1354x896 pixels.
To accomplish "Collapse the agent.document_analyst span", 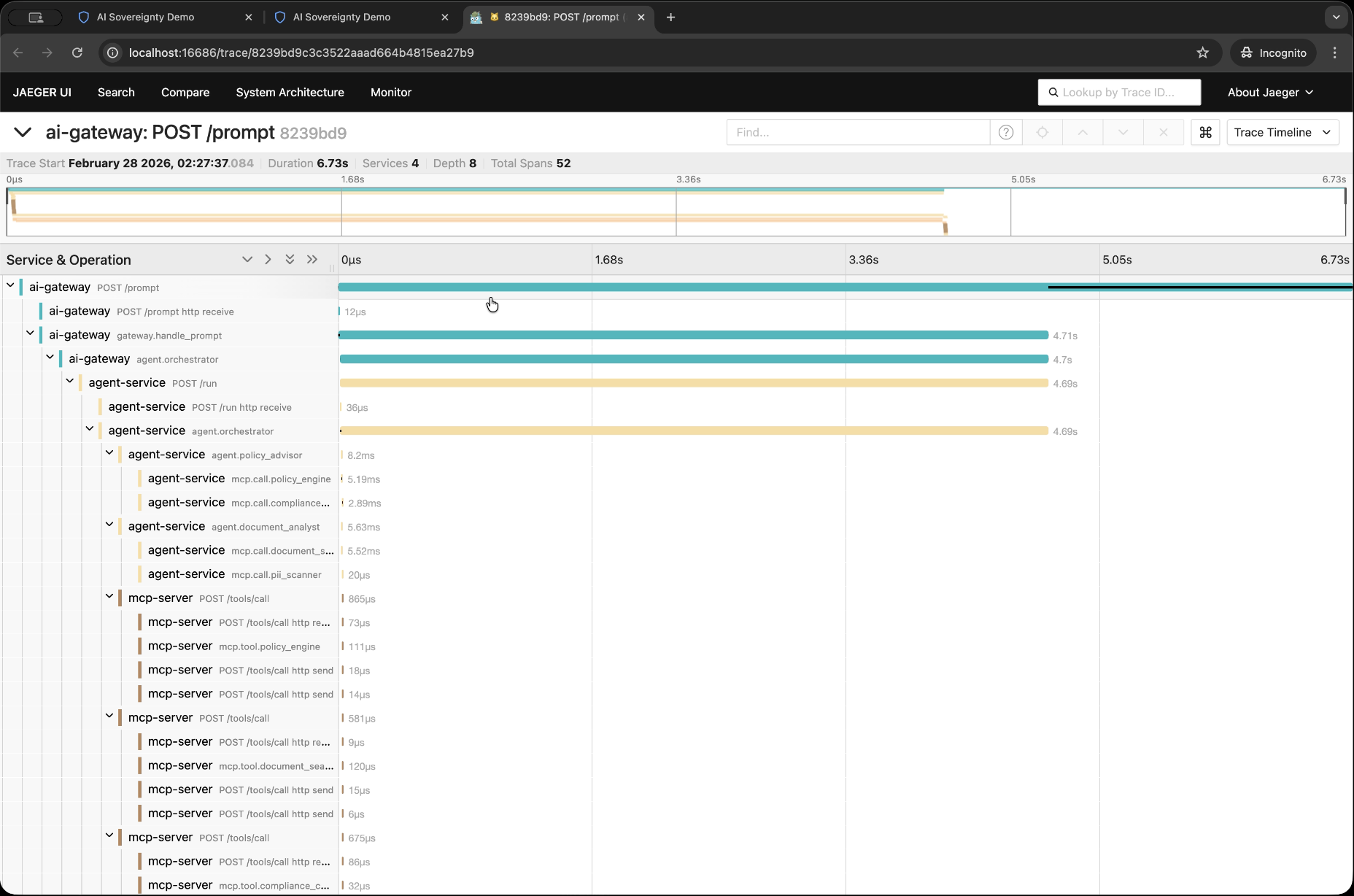I will pos(109,525).
